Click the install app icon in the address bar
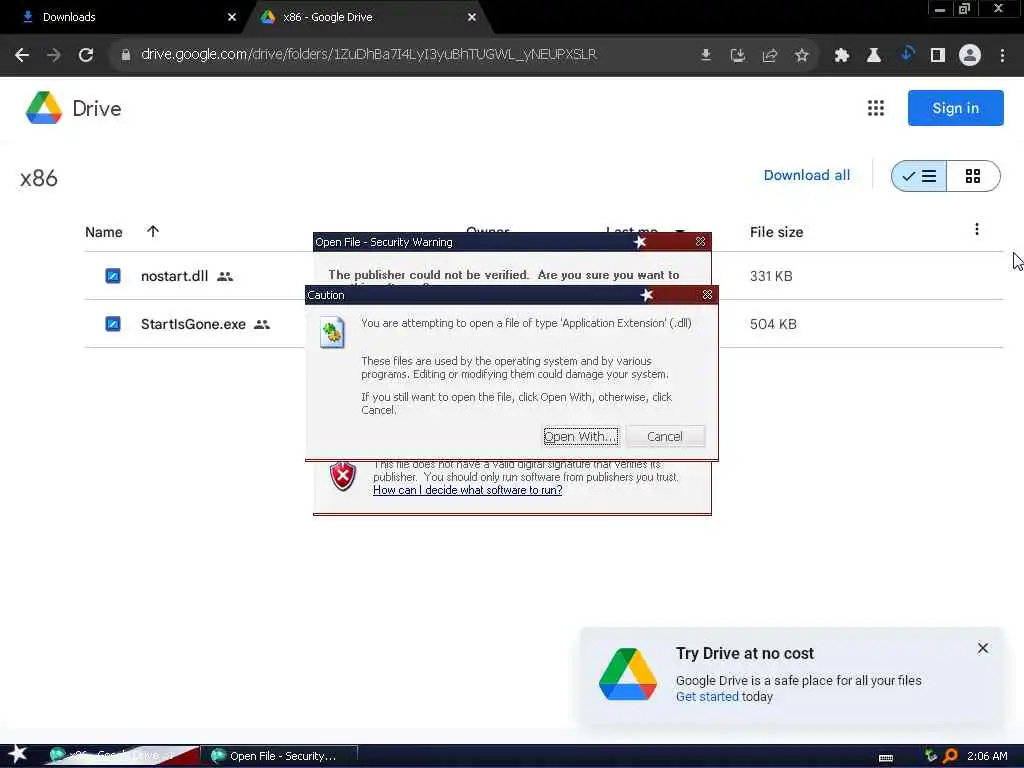This screenshot has width=1024, height=768. [x=738, y=55]
